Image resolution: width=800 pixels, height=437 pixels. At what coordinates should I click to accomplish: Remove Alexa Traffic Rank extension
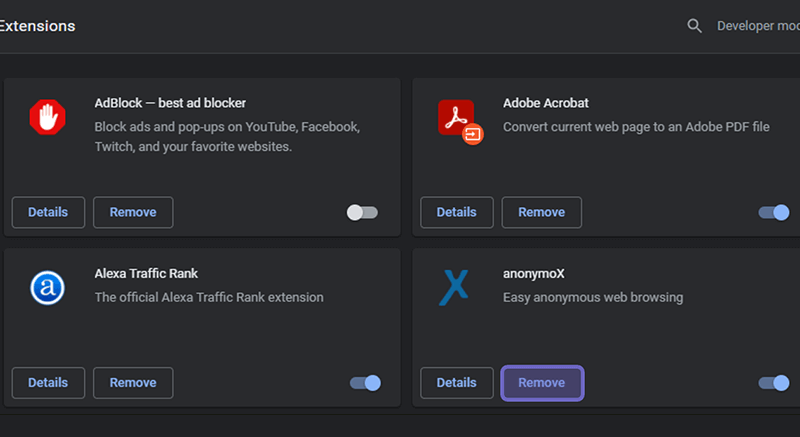pos(133,383)
